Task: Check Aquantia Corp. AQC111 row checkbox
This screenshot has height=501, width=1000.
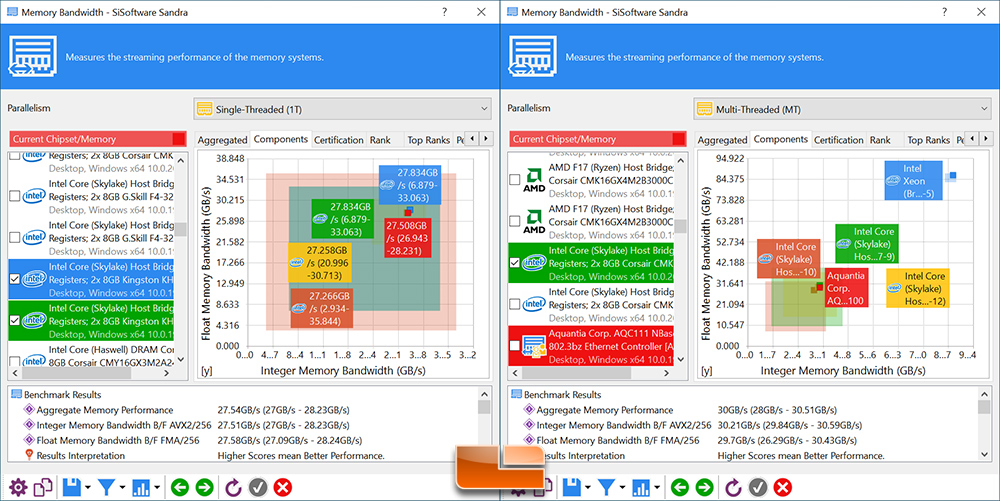Action: tap(515, 346)
